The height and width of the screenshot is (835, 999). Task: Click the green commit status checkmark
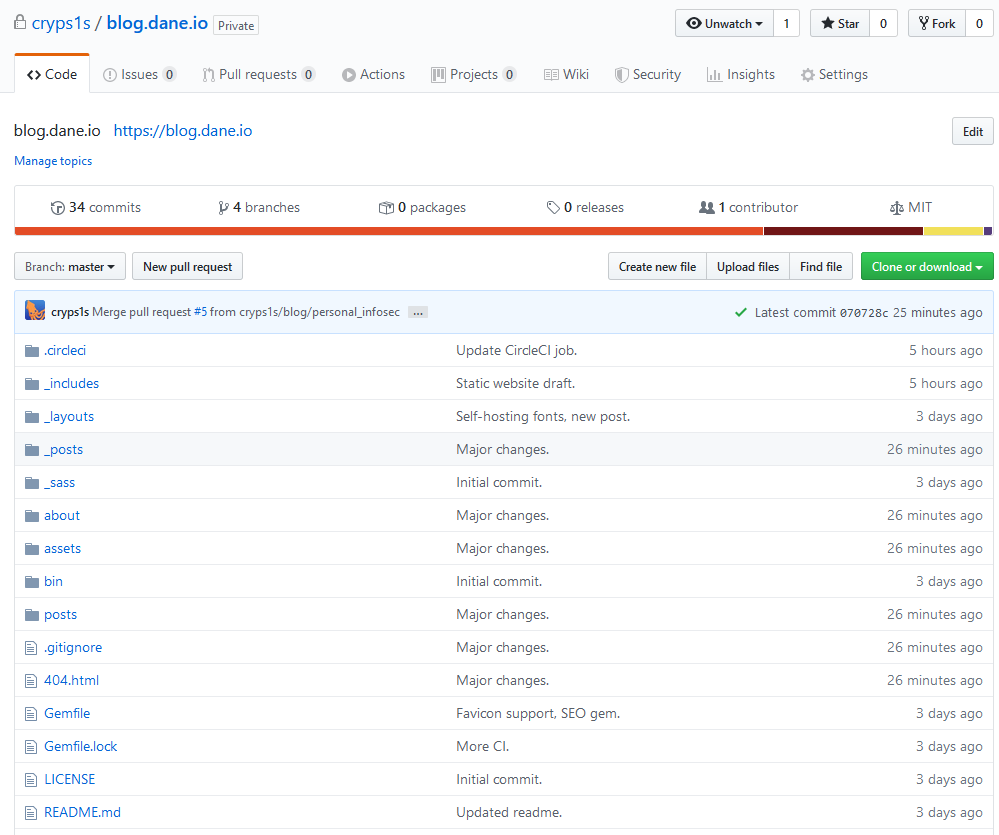740,312
